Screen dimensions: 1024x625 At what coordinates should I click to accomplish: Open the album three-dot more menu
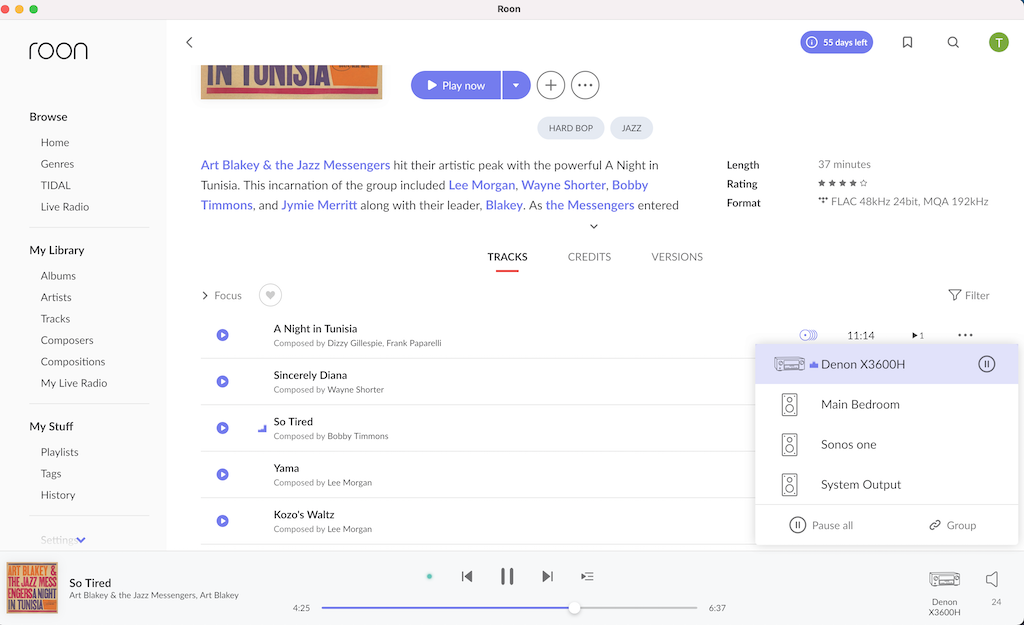tap(585, 86)
